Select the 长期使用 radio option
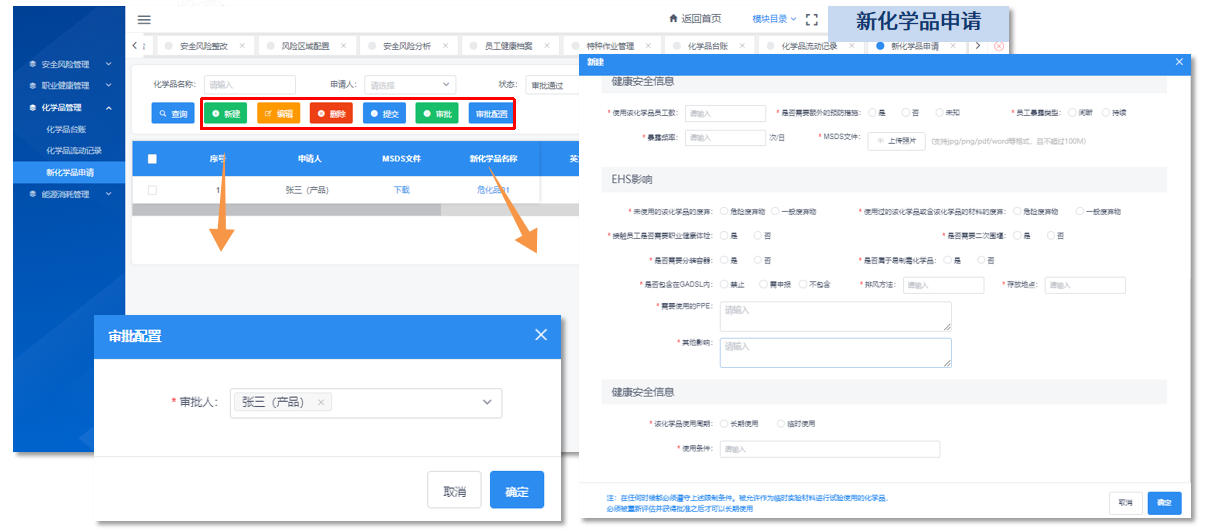The width and height of the screenshot is (1207, 532). pos(724,424)
